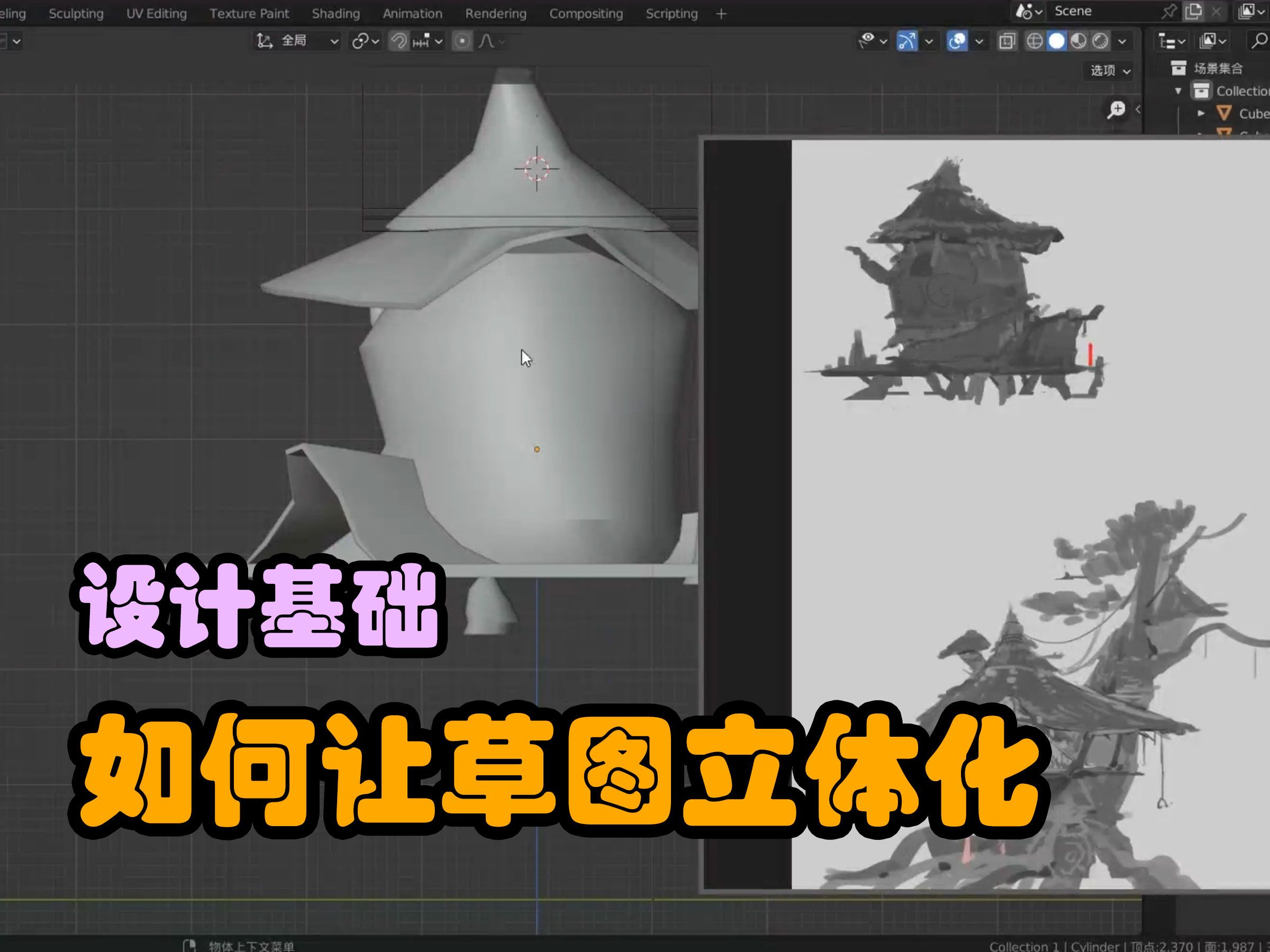The height and width of the screenshot is (952, 1270).
Task: Select solid viewport shading mode
Action: point(1056,41)
